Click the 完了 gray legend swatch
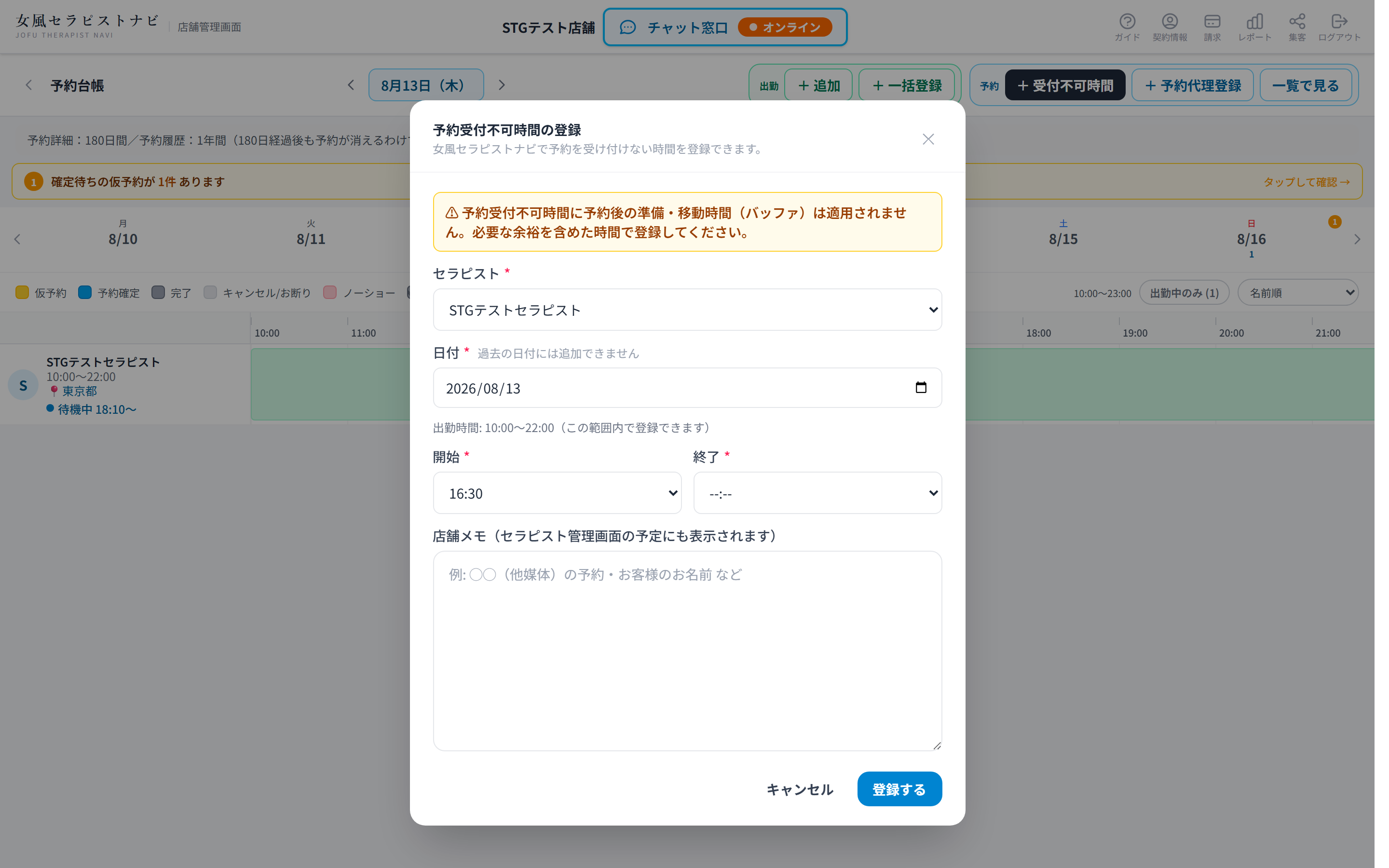 pyautogui.click(x=158, y=292)
